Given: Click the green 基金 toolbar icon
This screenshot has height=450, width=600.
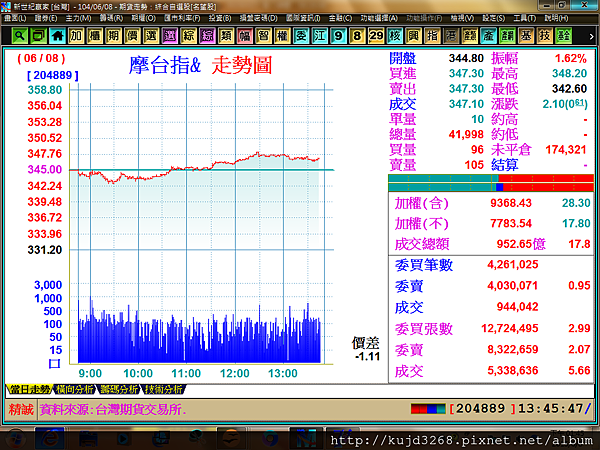Looking at the screenshot, I should (x=563, y=36).
